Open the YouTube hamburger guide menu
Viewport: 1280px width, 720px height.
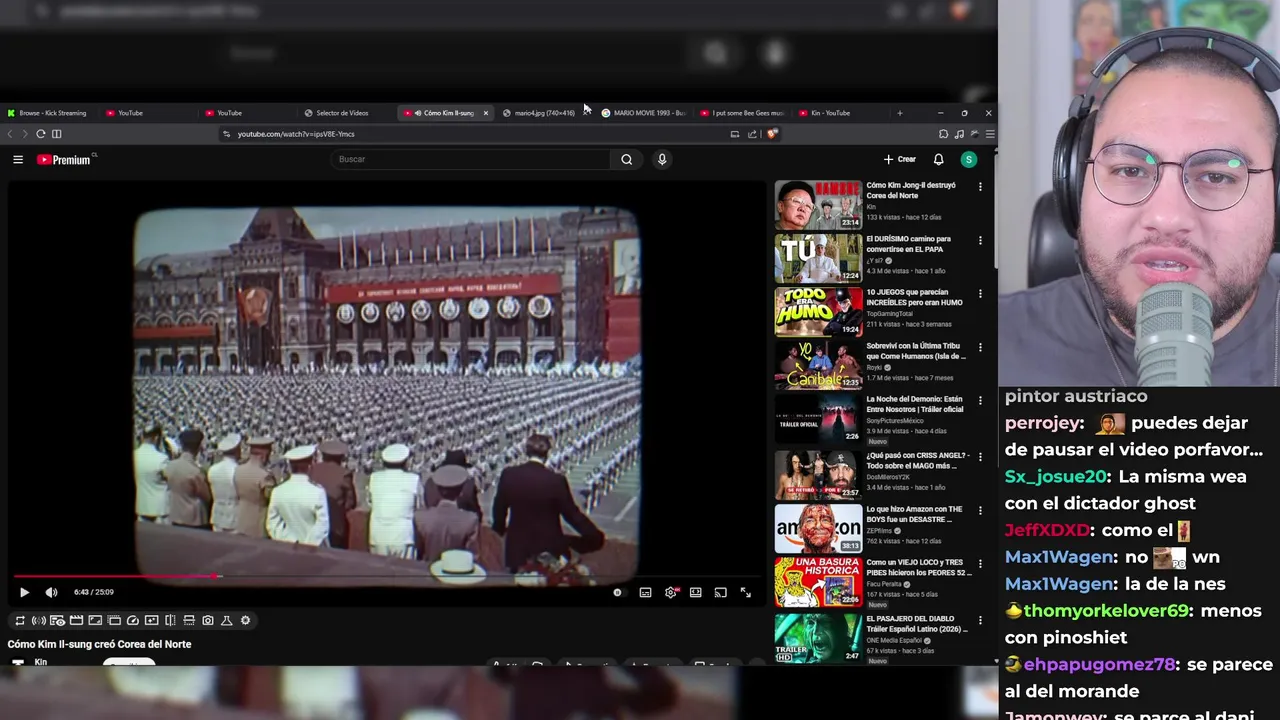coord(17,159)
